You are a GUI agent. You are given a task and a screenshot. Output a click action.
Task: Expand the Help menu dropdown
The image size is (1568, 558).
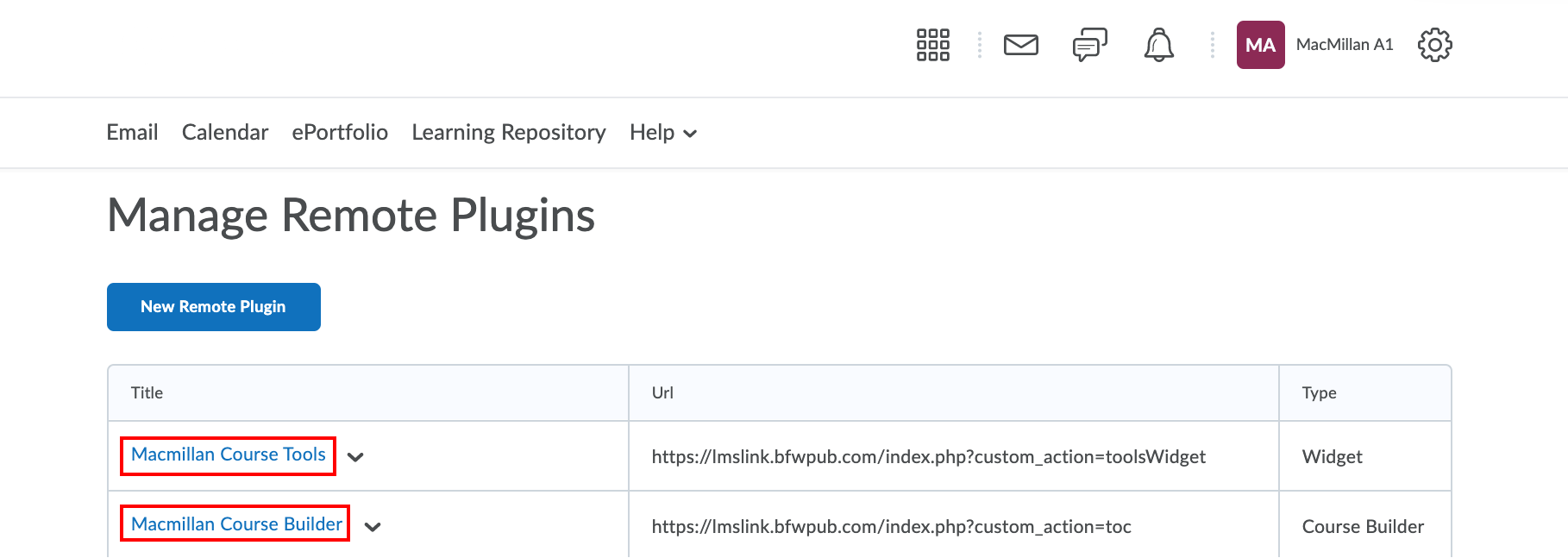(662, 133)
